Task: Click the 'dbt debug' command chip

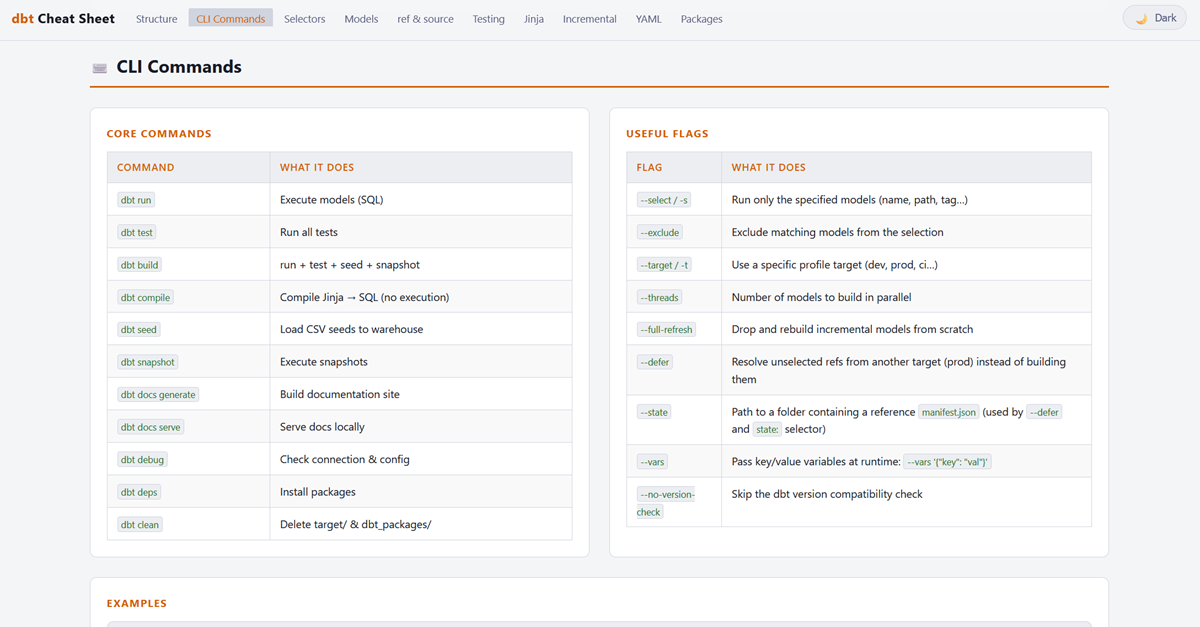Action: coord(142,459)
